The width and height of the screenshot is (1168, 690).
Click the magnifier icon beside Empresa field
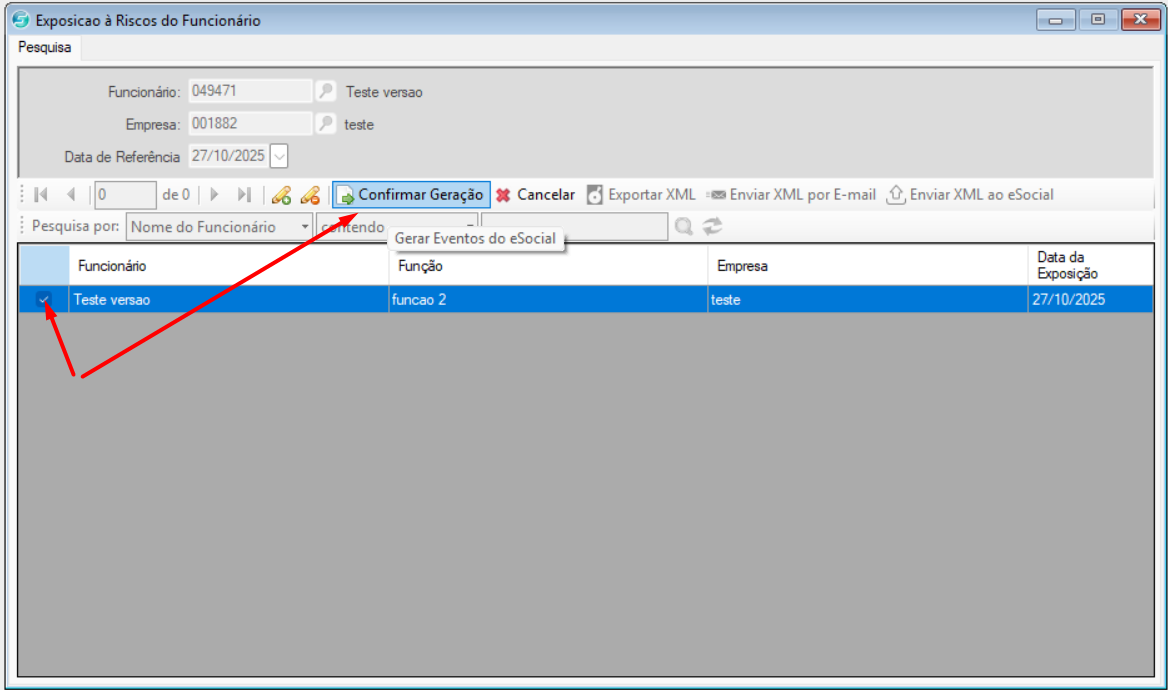326,124
